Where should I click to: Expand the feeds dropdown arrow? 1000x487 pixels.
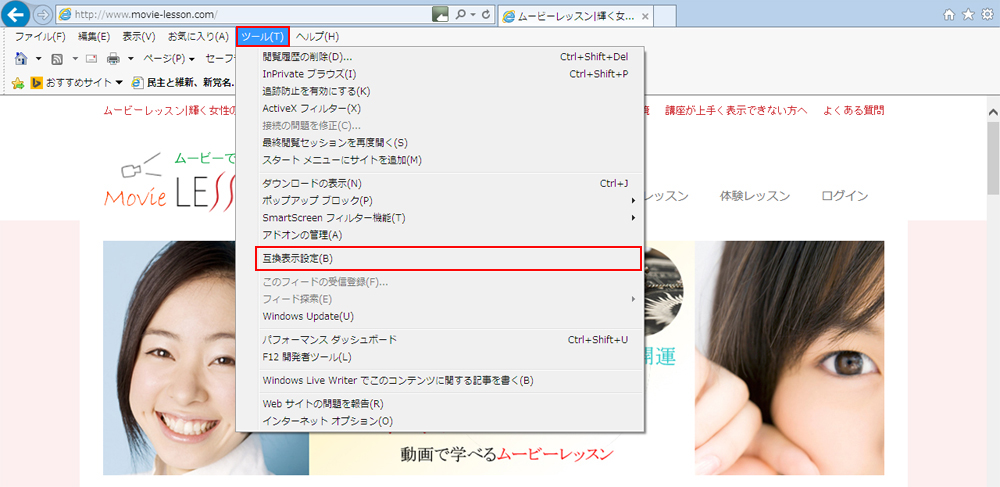[x=75, y=59]
